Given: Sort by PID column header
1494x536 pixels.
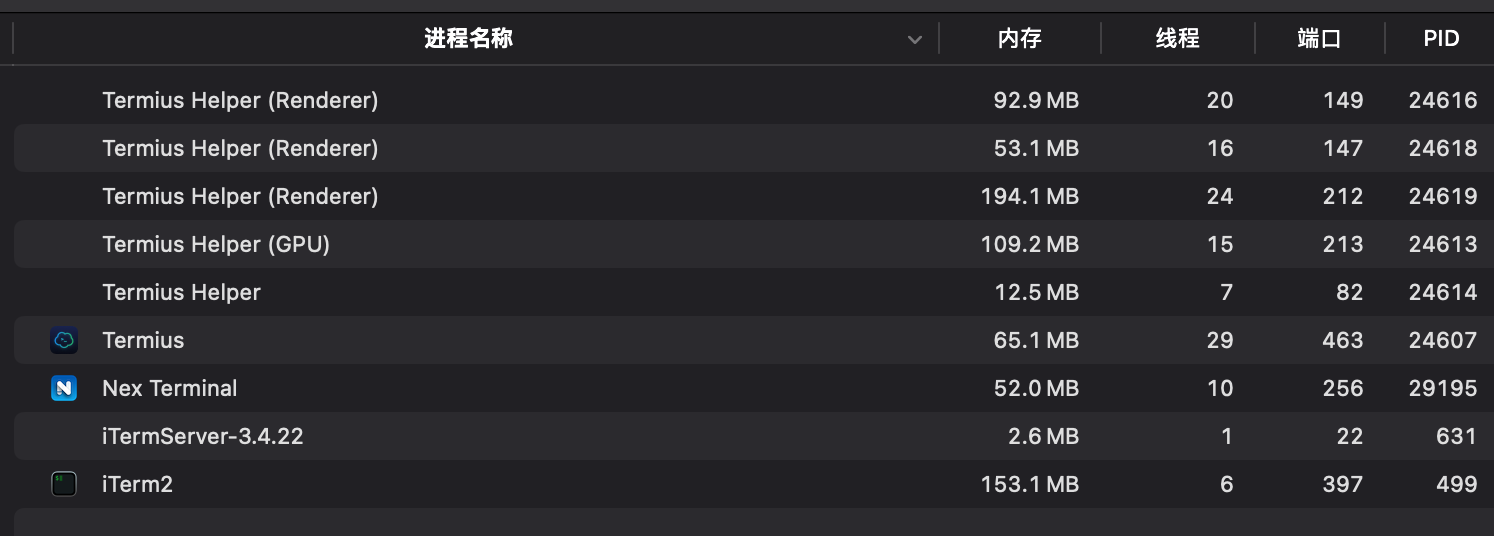Looking at the screenshot, I should [x=1441, y=40].
